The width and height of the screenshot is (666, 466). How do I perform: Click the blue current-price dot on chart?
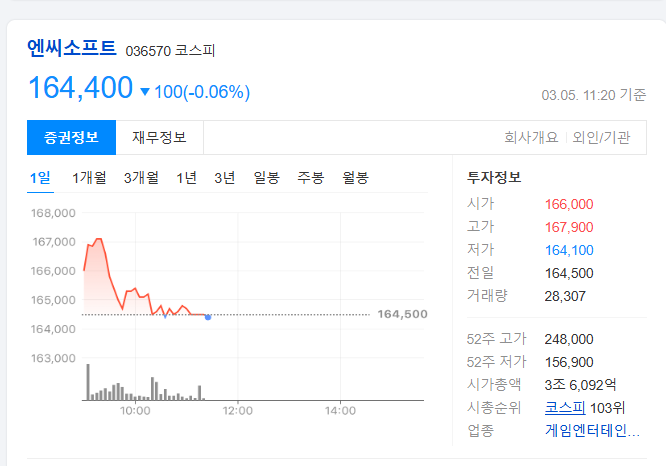(x=207, y=317)
